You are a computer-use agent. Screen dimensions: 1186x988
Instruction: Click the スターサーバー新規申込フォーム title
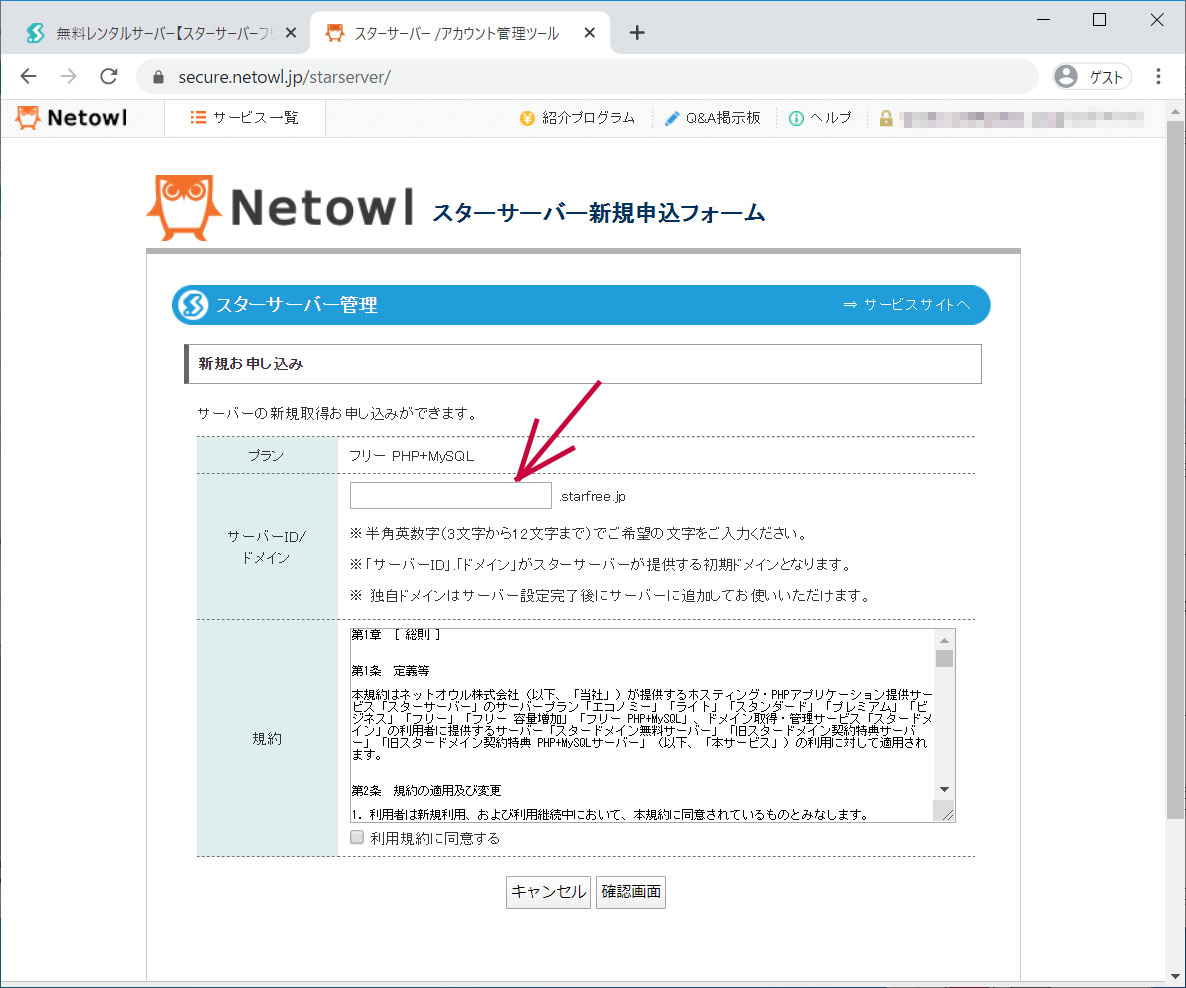point(598,213)
